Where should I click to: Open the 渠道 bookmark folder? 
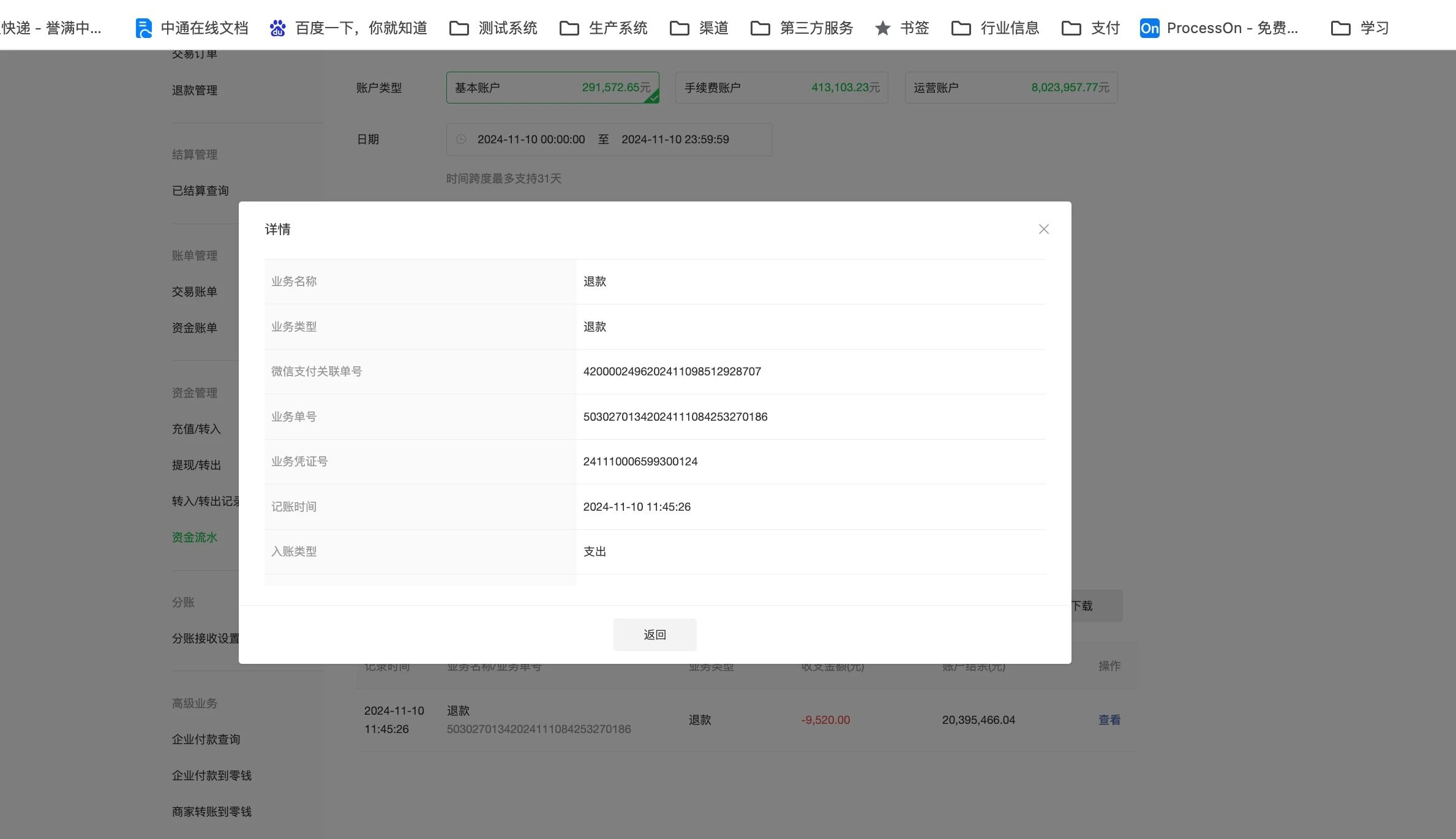coord(699,28)
